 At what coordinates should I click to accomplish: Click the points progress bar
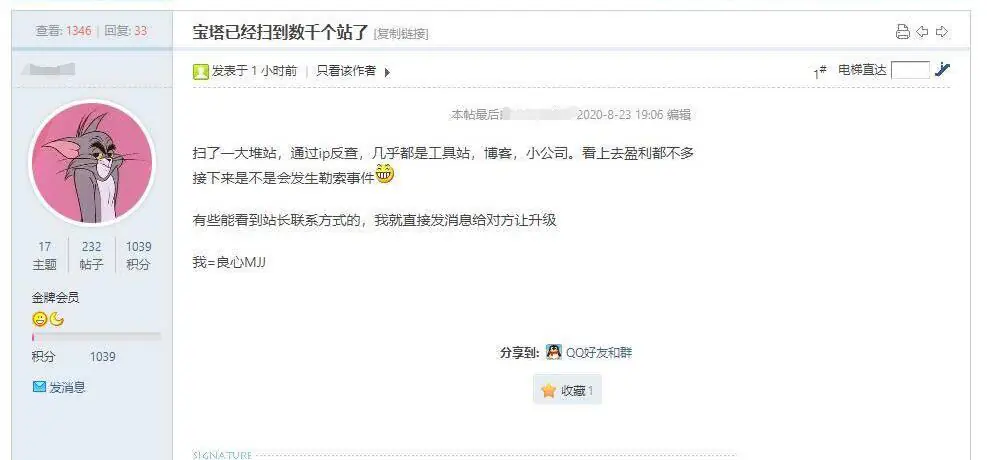pos(96,337)
